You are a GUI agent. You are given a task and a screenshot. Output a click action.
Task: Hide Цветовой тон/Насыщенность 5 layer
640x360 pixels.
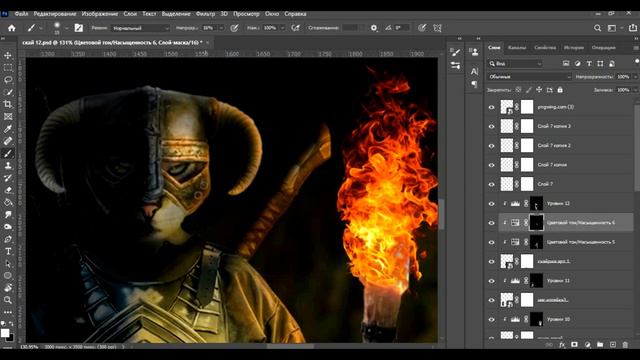491,242
